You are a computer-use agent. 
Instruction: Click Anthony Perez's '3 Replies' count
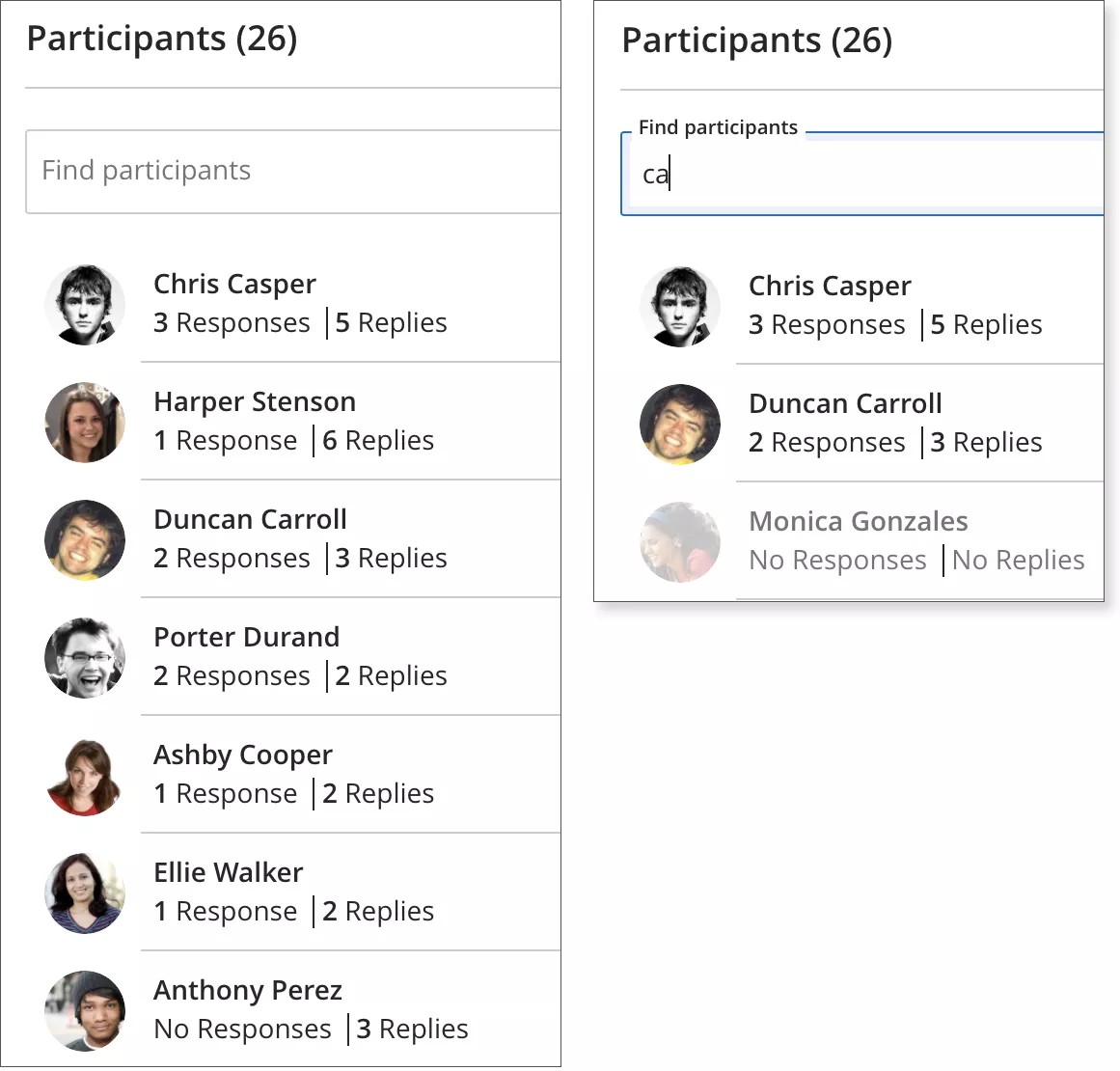click(x=412, y=1029)
